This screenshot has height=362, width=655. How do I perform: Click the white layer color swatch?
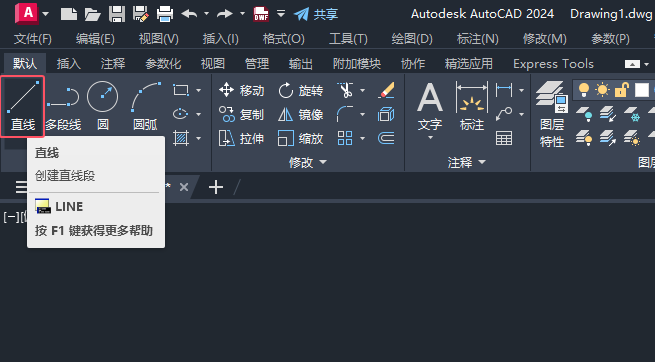642,90
